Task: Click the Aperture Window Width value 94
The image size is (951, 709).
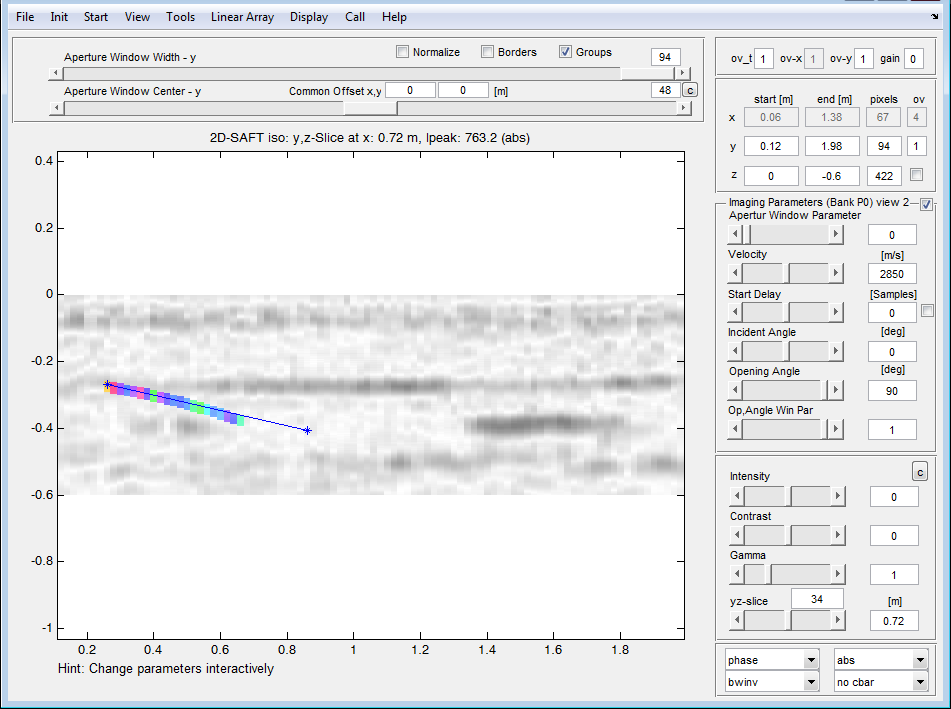Action: coord(665,56)
